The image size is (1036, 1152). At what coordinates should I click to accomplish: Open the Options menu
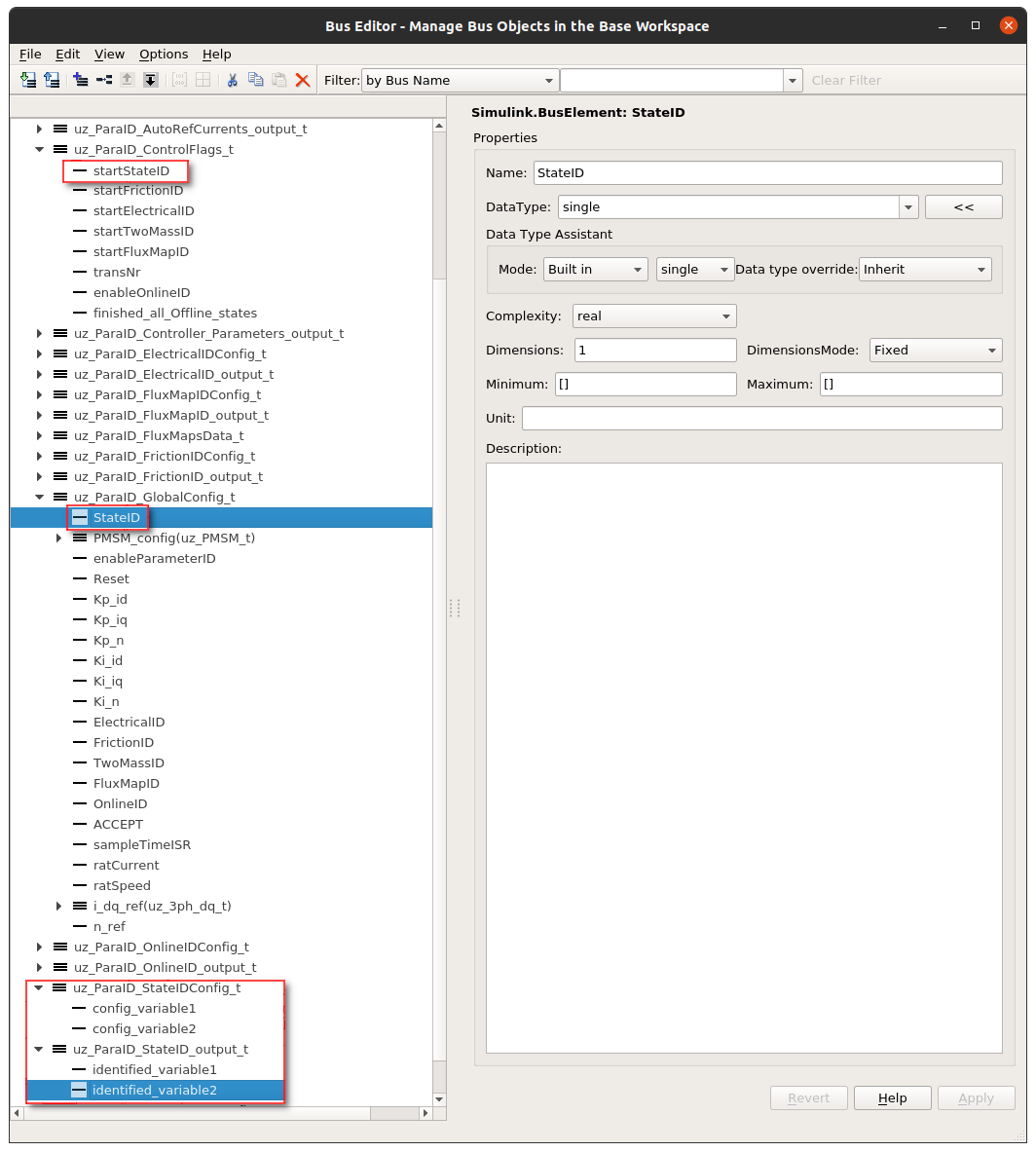click(x=164, y=55)
